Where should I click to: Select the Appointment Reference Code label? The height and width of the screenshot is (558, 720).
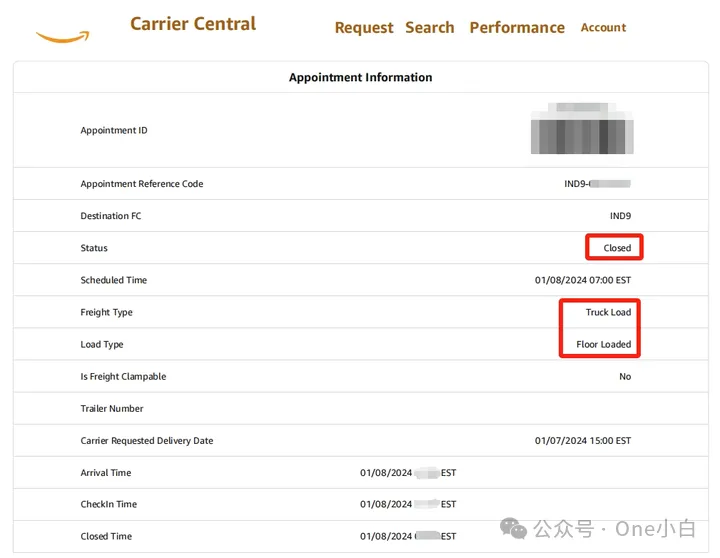[141, 184]
